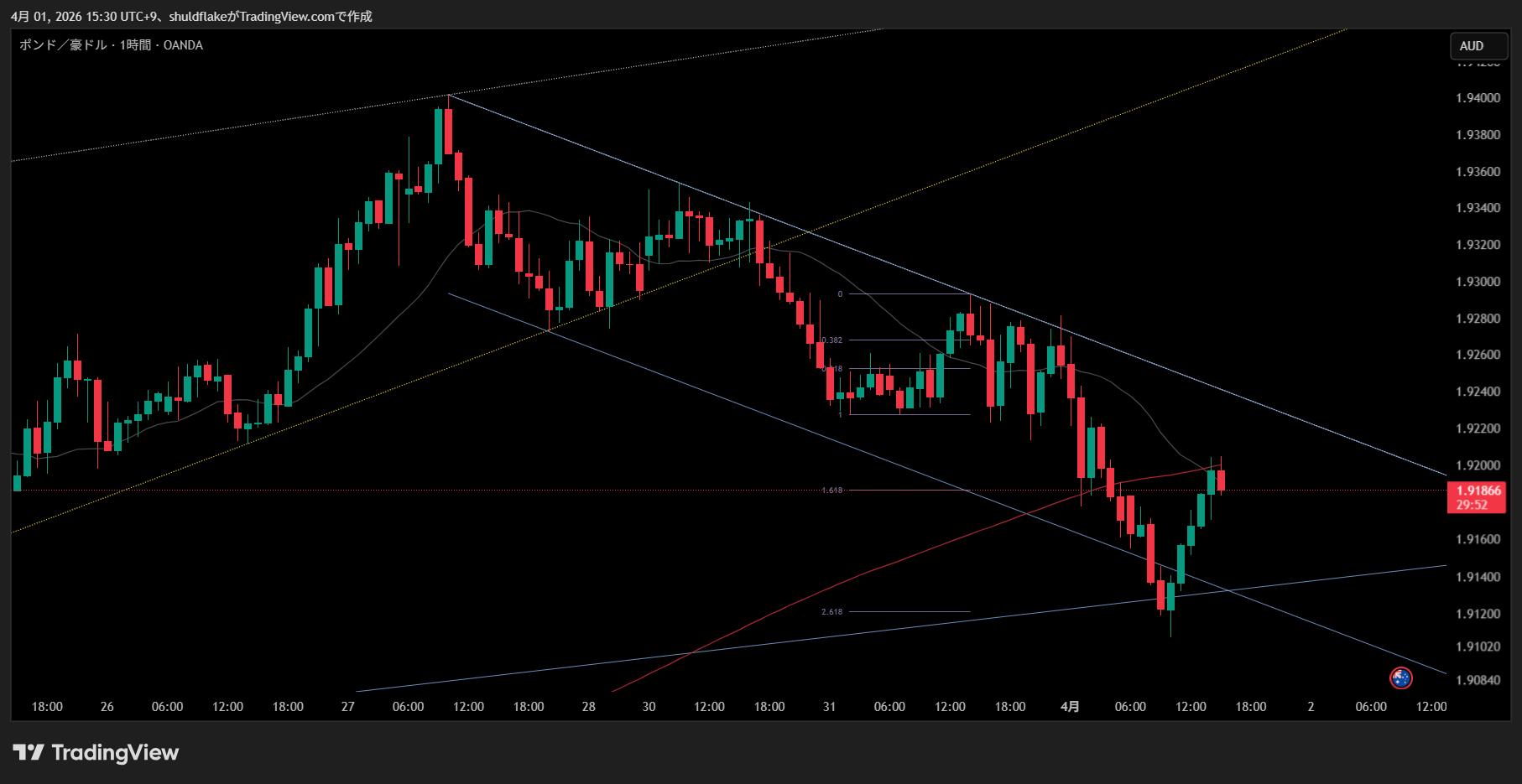Click the 27 date on time axis
This screenshot has height=784, width=1522.
coord(347,707)
